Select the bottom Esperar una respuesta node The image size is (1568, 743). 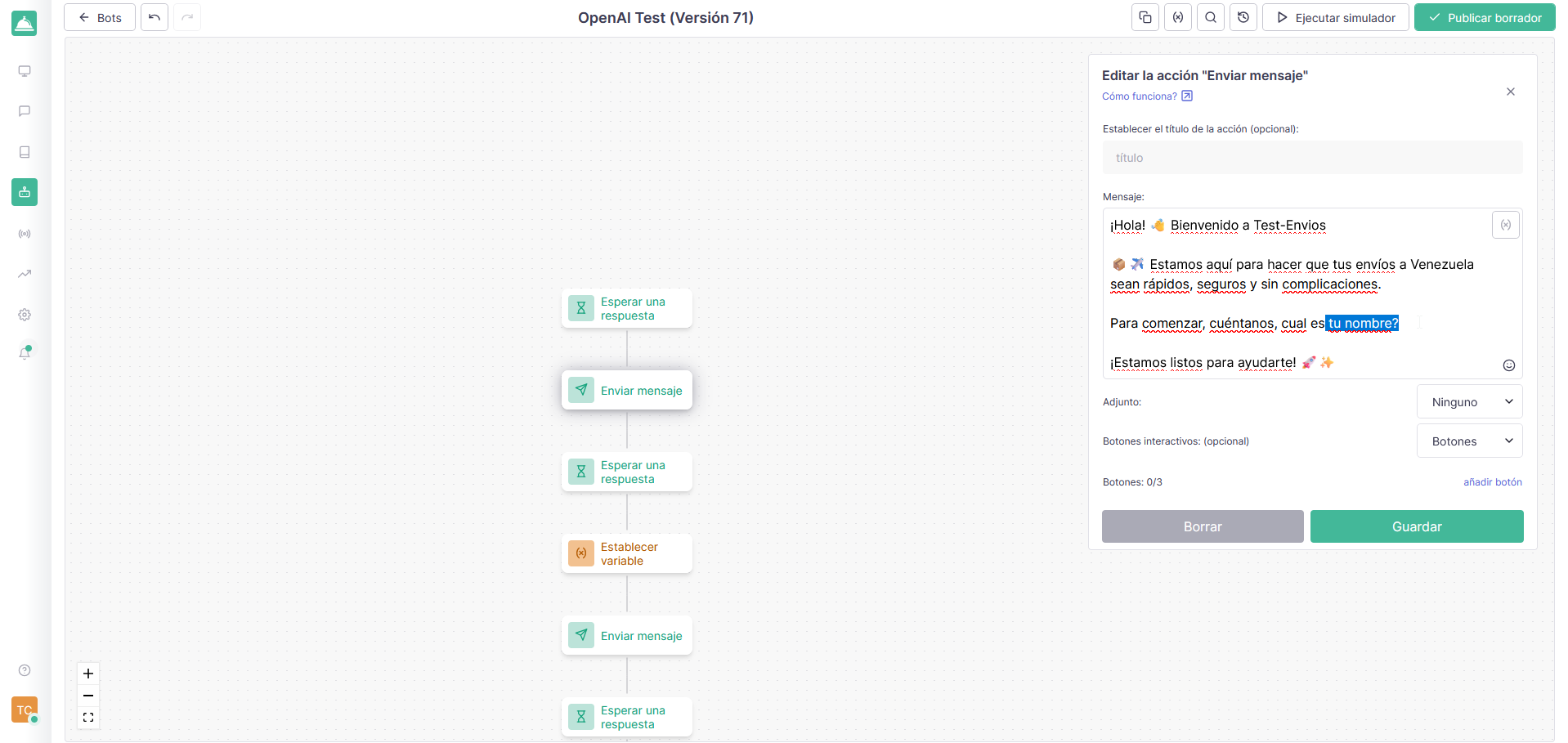[x=627, y=717]
